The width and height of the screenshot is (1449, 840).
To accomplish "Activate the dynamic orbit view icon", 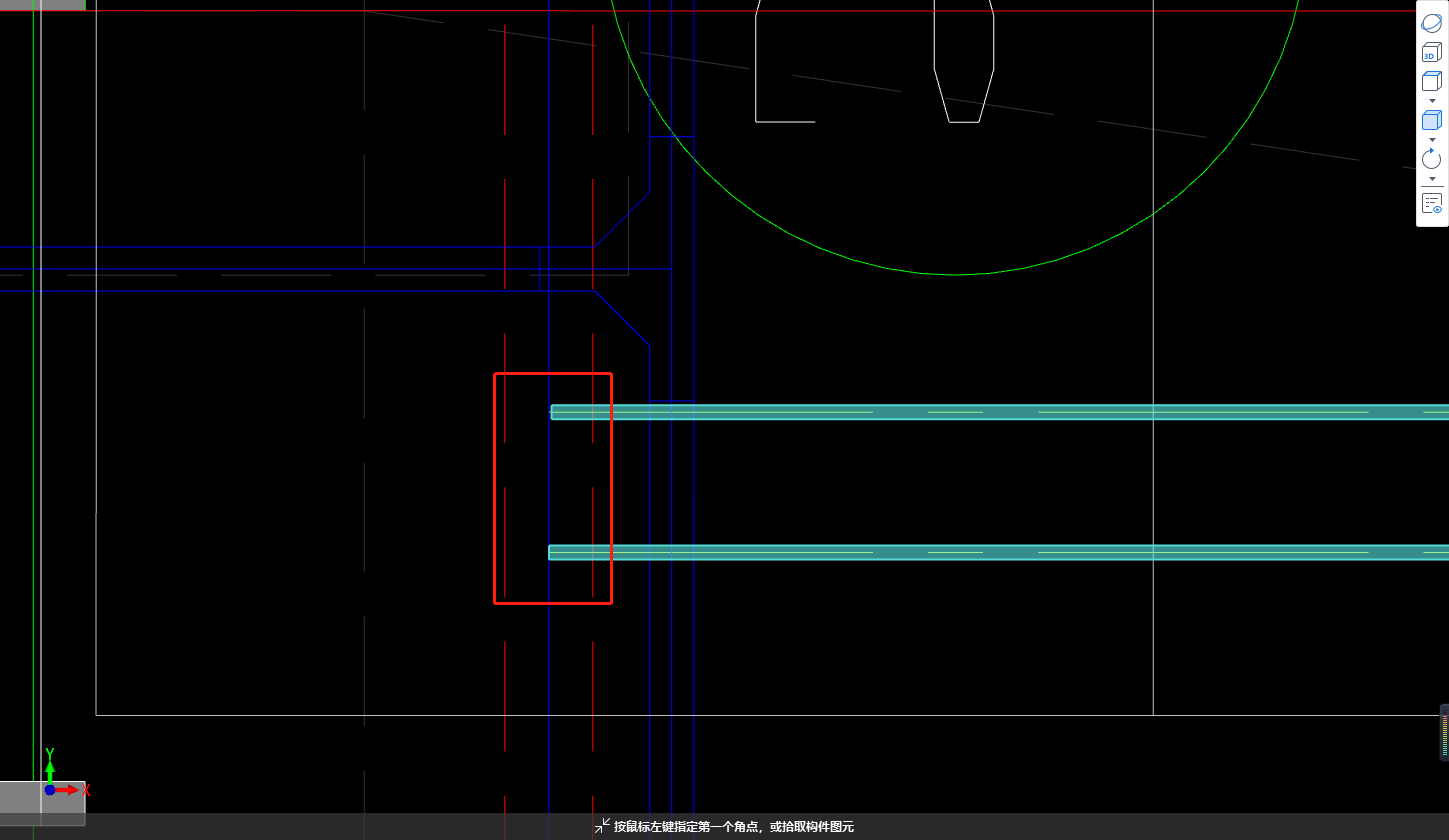I will pyautogui.click(x=1432, y=22).
